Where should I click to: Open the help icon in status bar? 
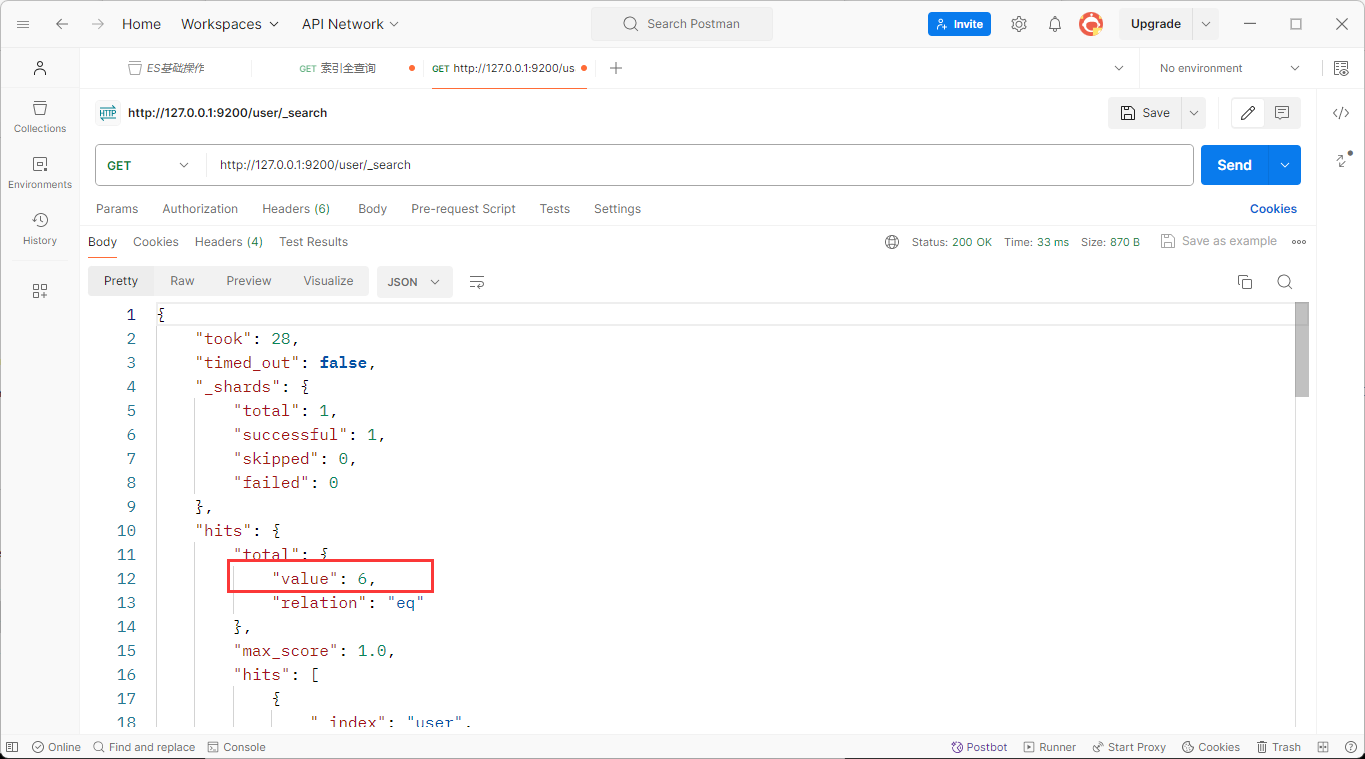pyautogui.click(x=1349, y=747)
